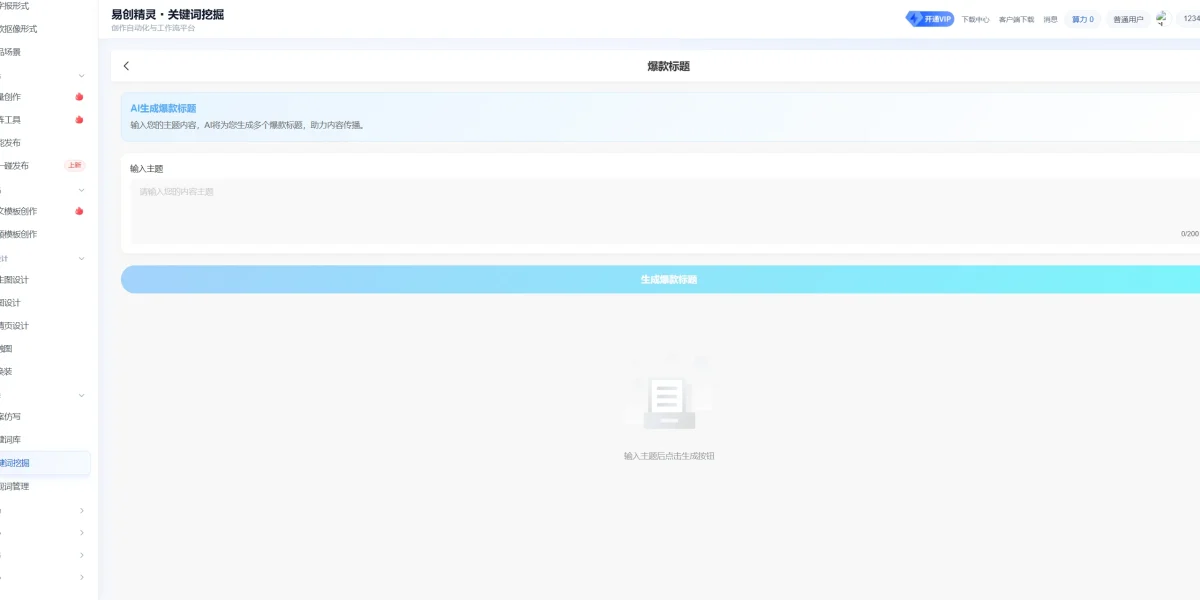1200x600 pixels.
Task: Collapse the sidebar group above 案仿写
Action: click(82, 395)
